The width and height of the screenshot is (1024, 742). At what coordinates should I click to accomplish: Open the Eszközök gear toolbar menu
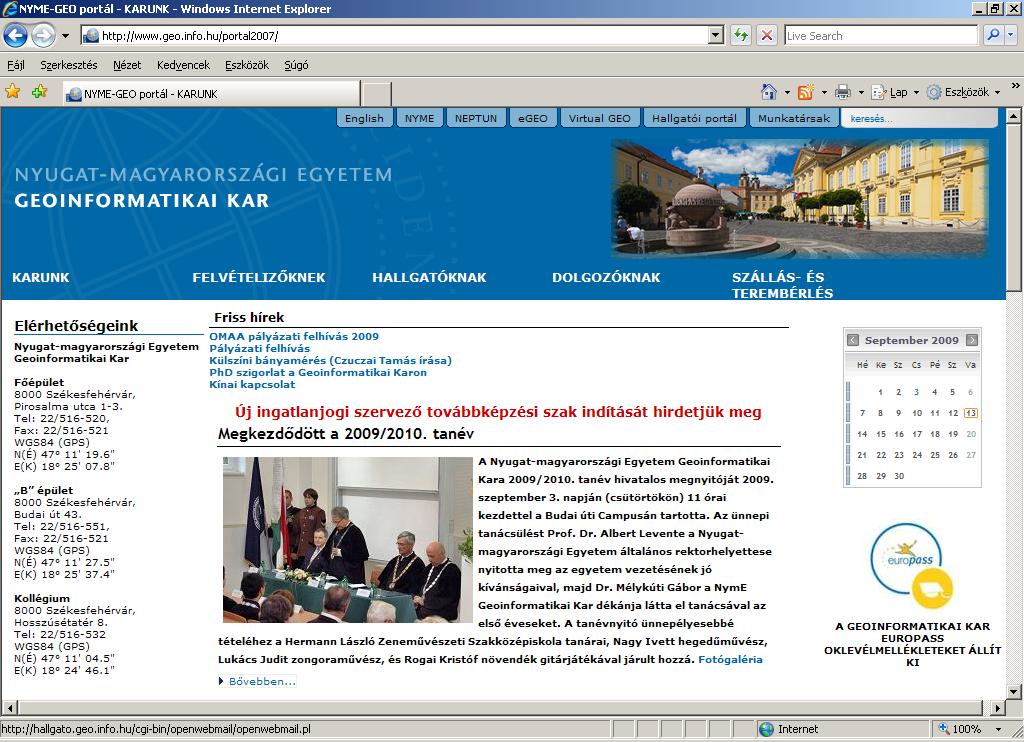tap(964, 92)
